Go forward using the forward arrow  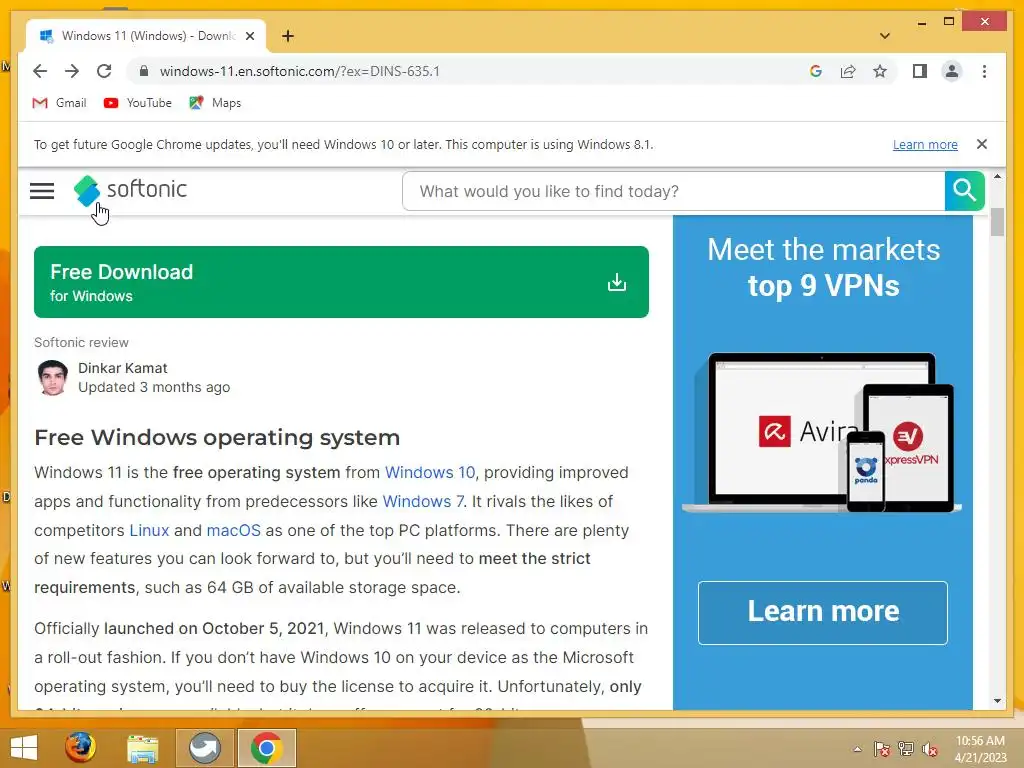(x=72, y=71)
